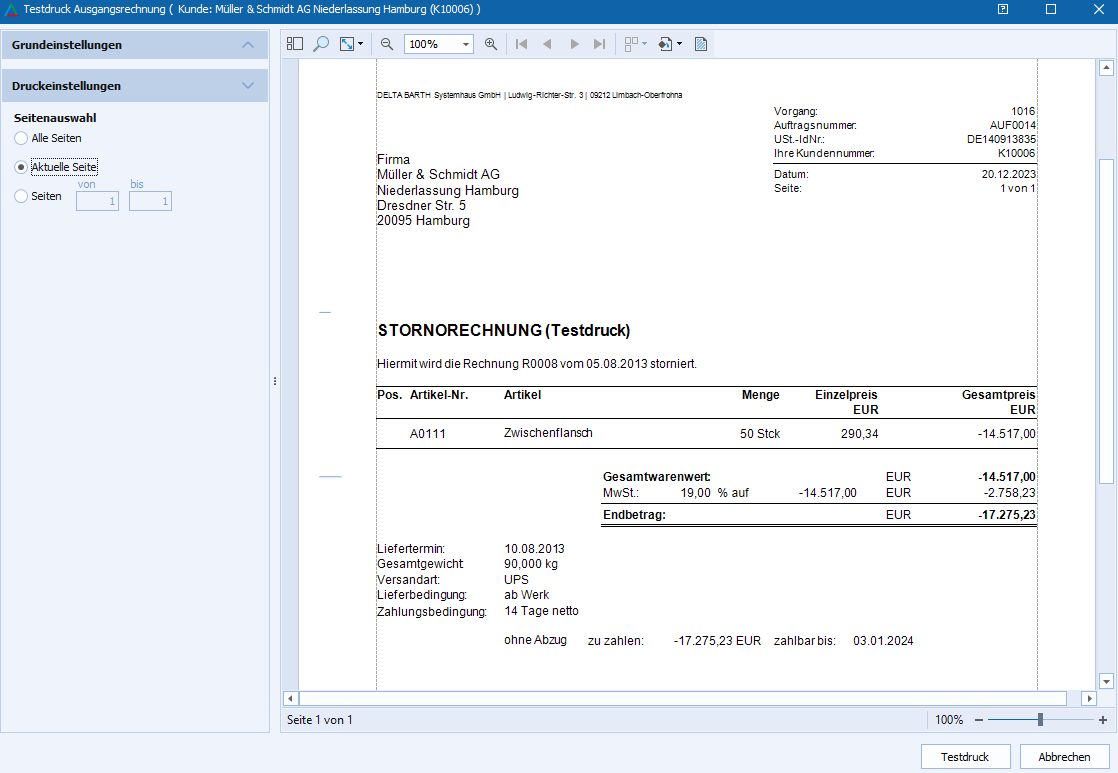The width and height of the screenshot is (1118, 773).
Task: Click the zoom slider handle at bottom right
Action: click(x=1041, y=720)
